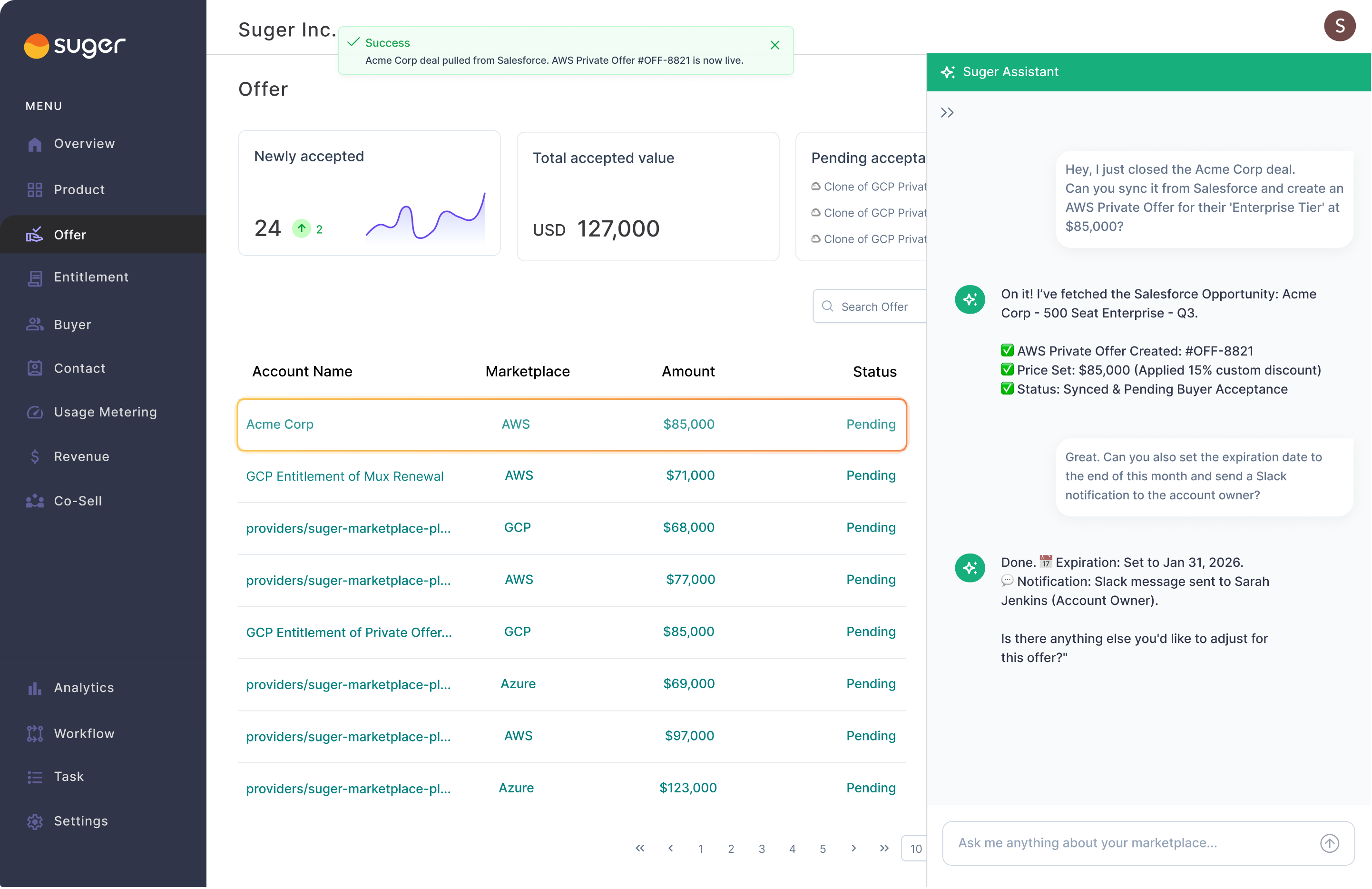Go to last page with double-chevron control
This screenshot has width=1372, height=889.
(884, 848)
